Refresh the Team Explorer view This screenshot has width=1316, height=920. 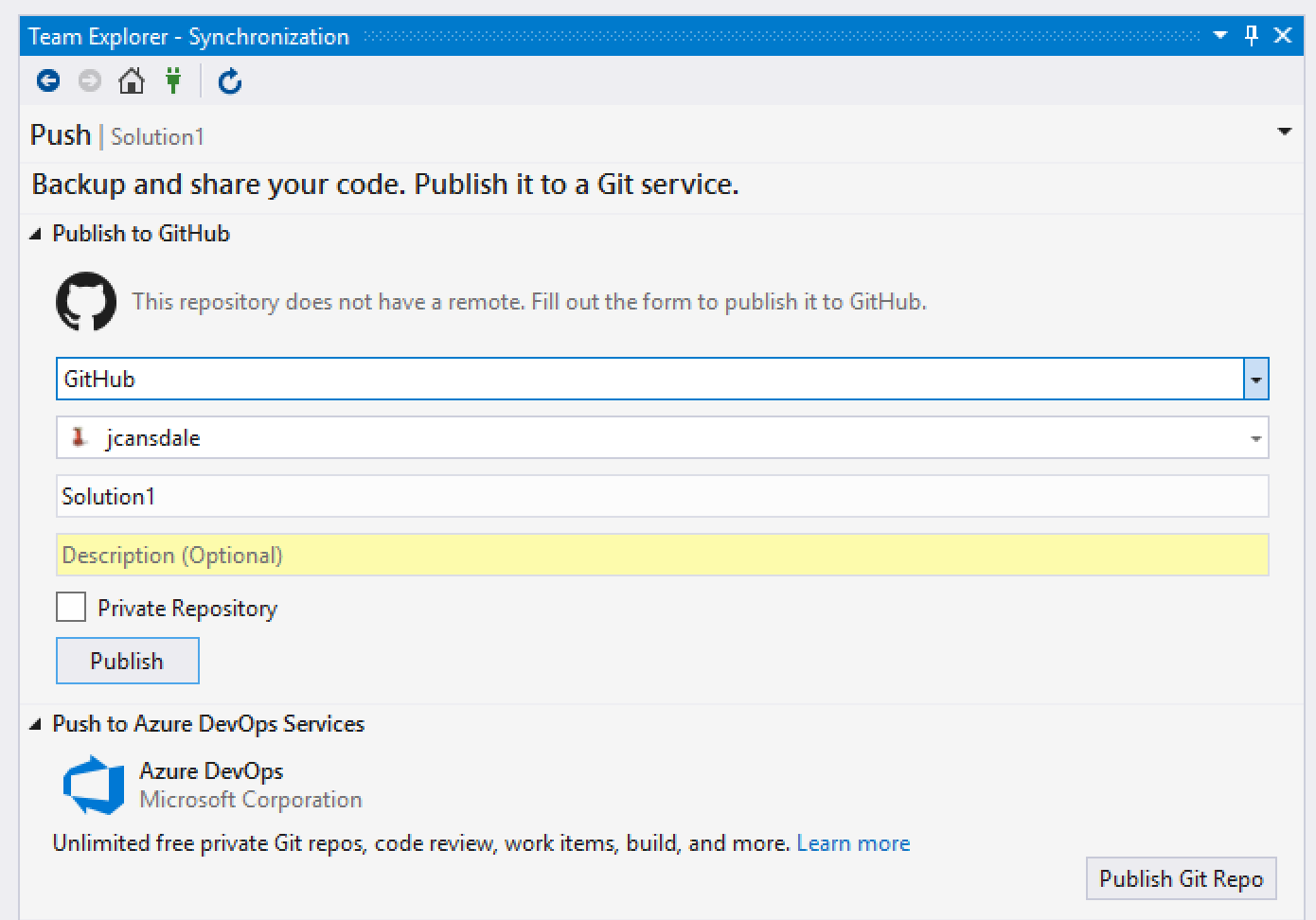[x=230, y=81]
